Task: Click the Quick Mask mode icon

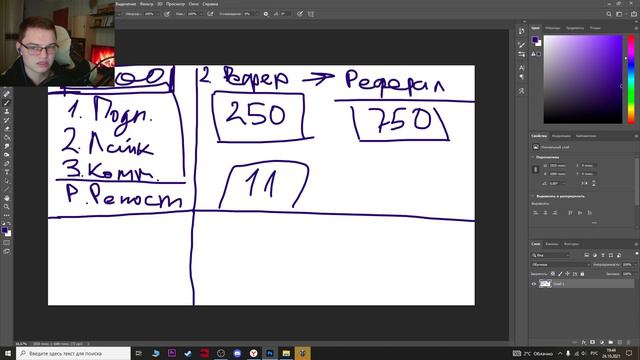Action: coord(7,242)
